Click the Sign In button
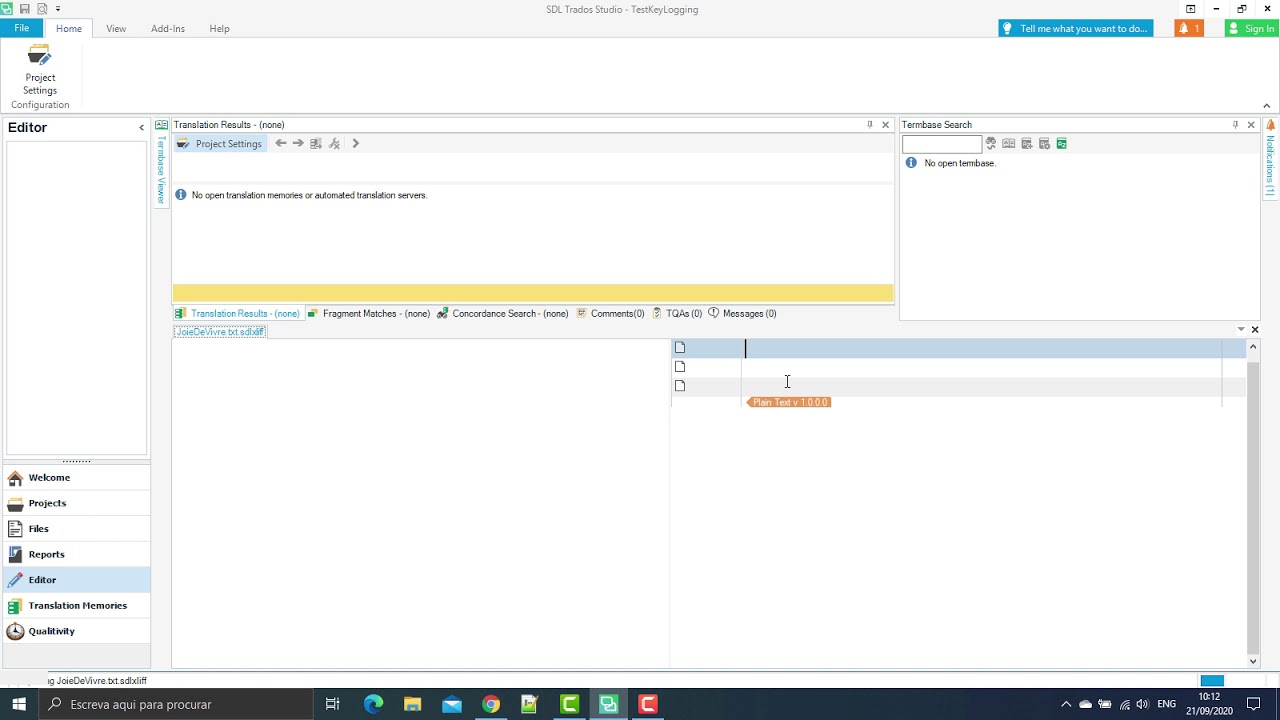Image resolution: width=1280 pixels, height=720 pixels. click(1252, 28)
